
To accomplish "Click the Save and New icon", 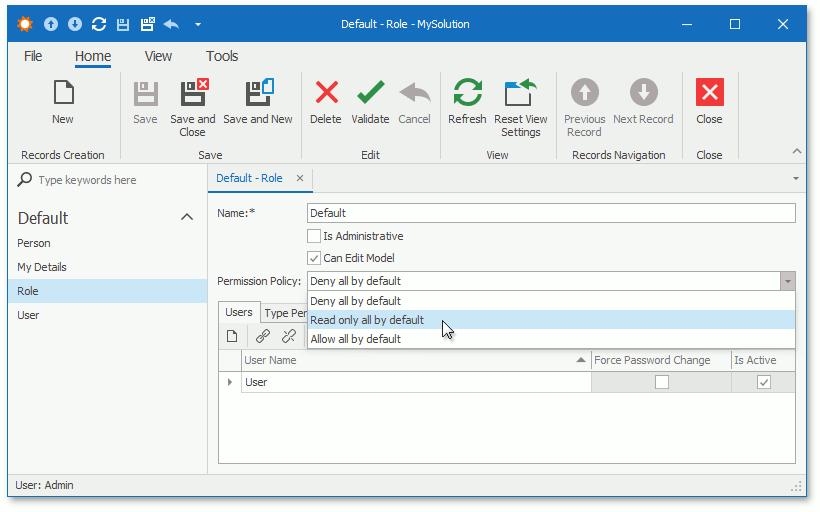I will point(258,94).
